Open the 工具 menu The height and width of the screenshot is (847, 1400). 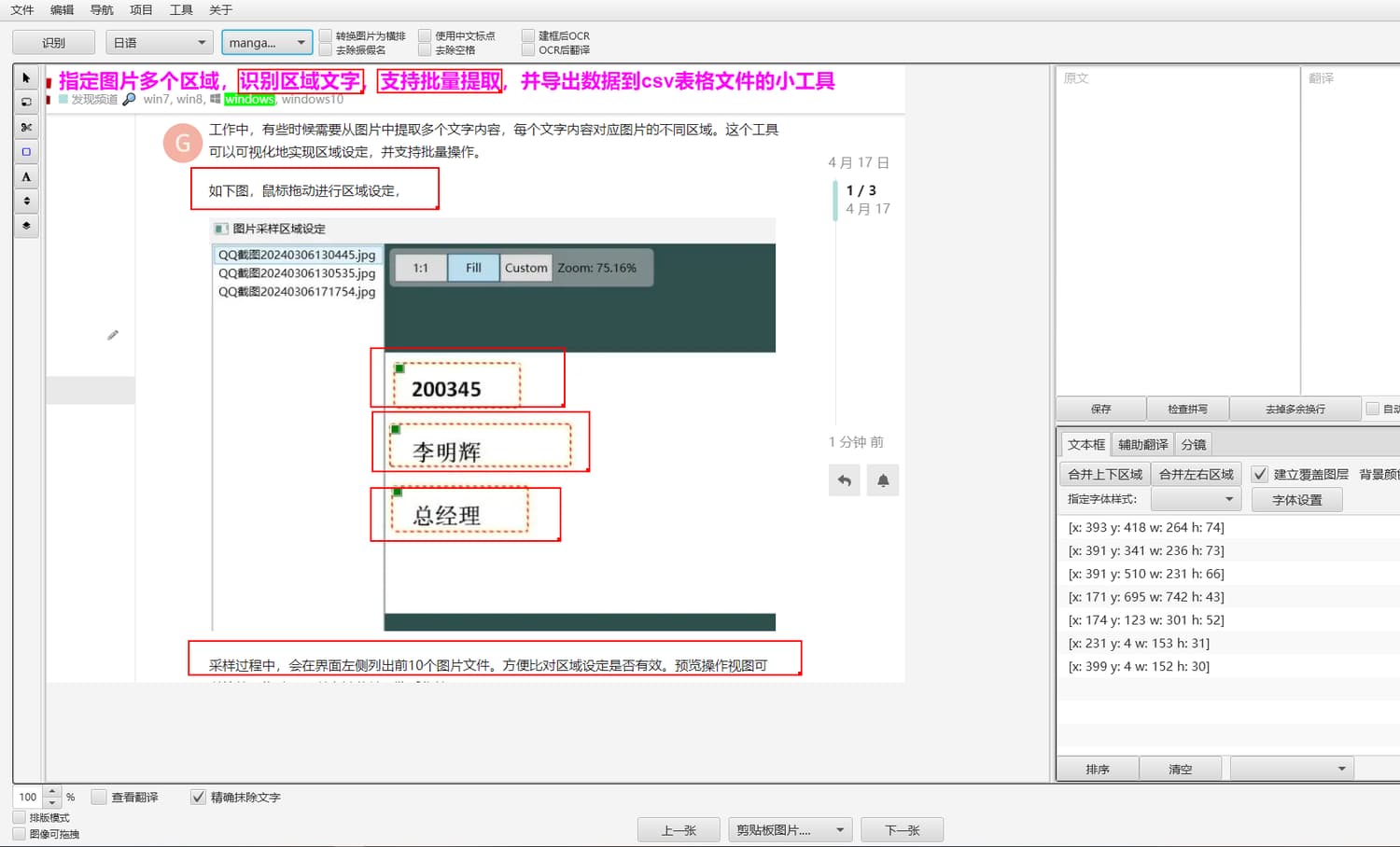tap(181, 10)
